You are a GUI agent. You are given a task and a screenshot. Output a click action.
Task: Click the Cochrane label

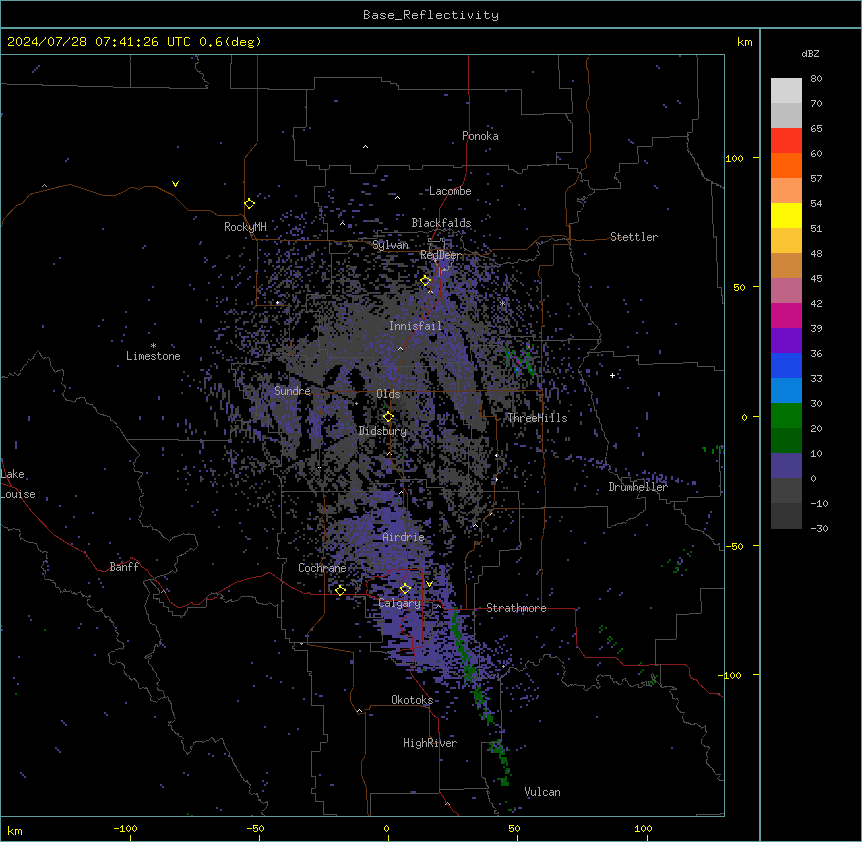(x=322, y=568)
